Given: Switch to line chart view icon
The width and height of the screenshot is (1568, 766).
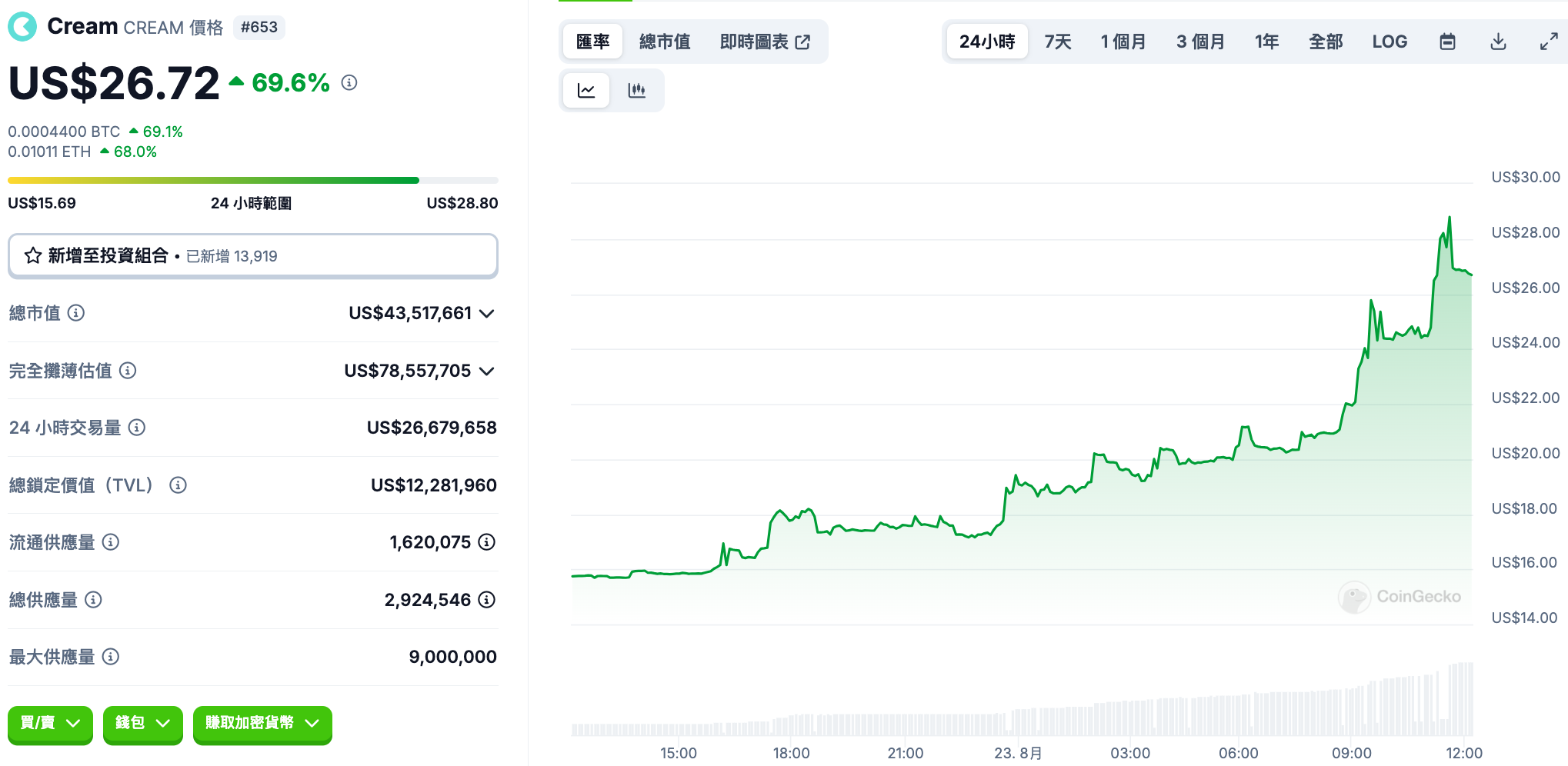Looking at the screenshot, I should pos(586,91).
